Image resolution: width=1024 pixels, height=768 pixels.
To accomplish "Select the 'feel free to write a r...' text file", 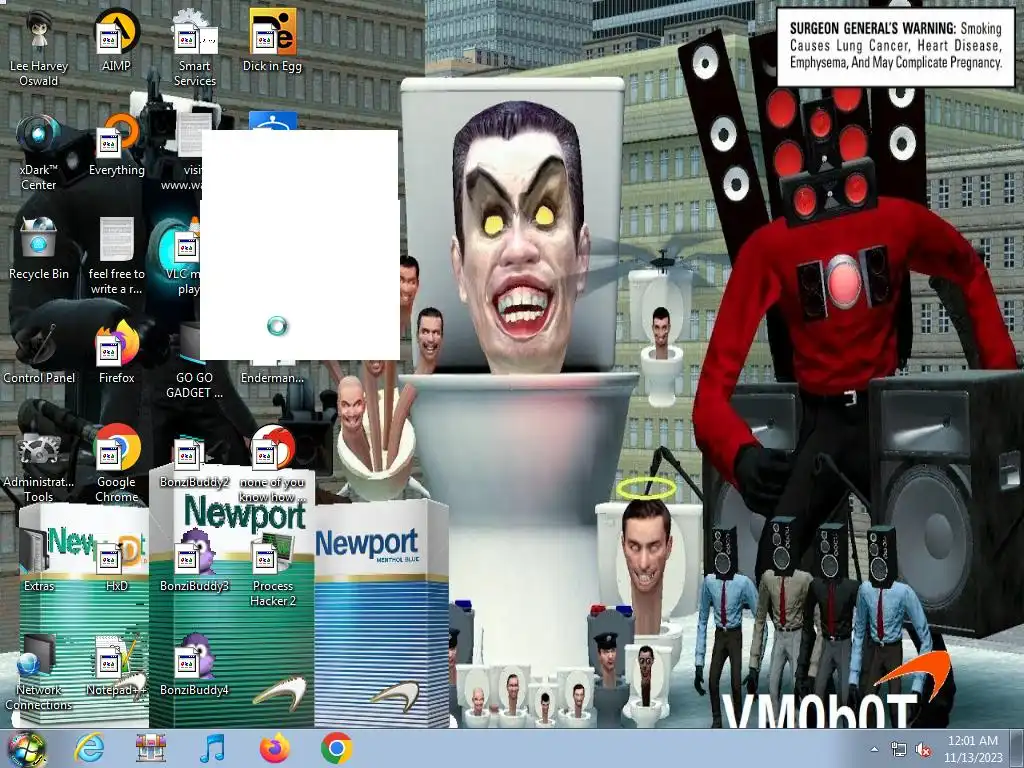I will tap(116, 256).
